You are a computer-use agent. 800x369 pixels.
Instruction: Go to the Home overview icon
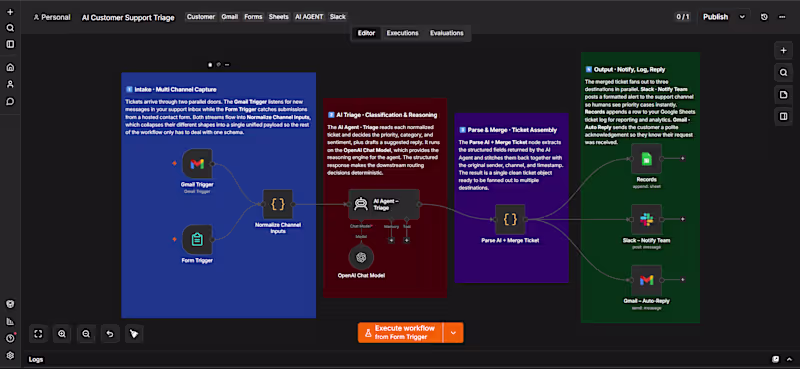pos(10,67)
